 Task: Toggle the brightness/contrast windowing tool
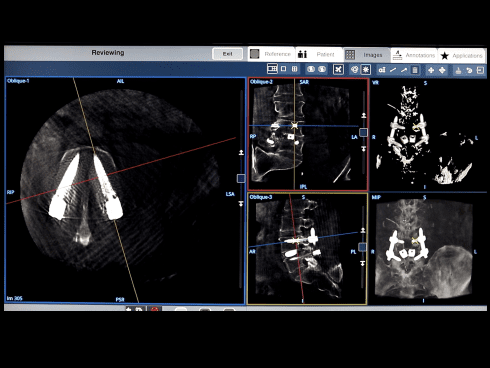click(366, 70)
